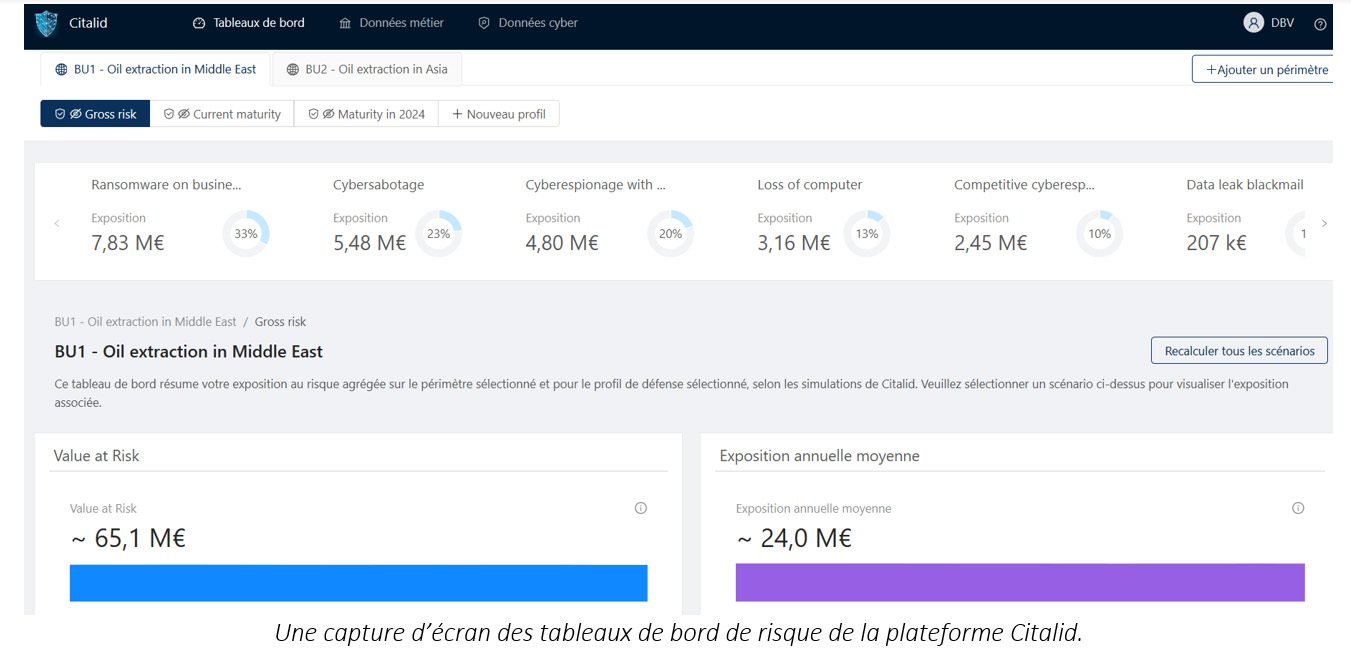Open the Données métier menu
Screen dimensions: 1351x655
(391, 23)
